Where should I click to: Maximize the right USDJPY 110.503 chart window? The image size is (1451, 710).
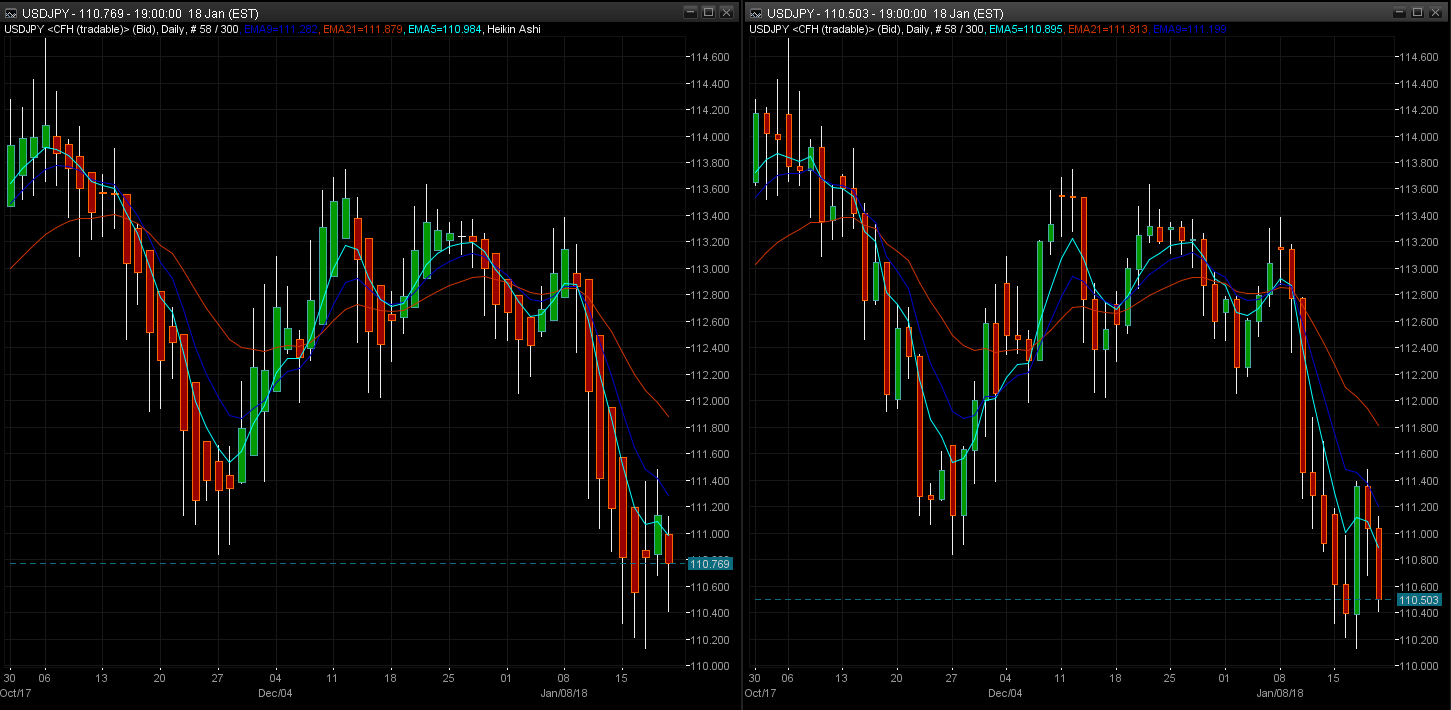(1415, 13)
